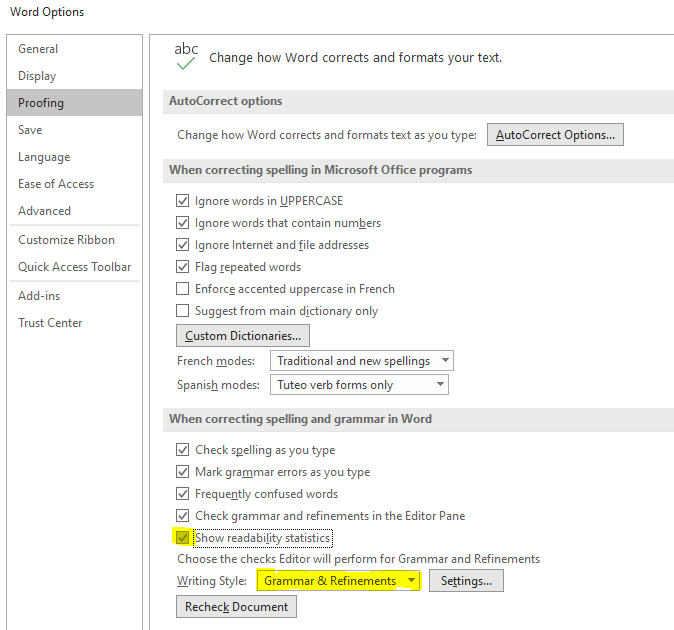Image resolution: width=674 pixels, height=630 pixels.
Task: Click Recheck Document button
Action: pos(236,607)
